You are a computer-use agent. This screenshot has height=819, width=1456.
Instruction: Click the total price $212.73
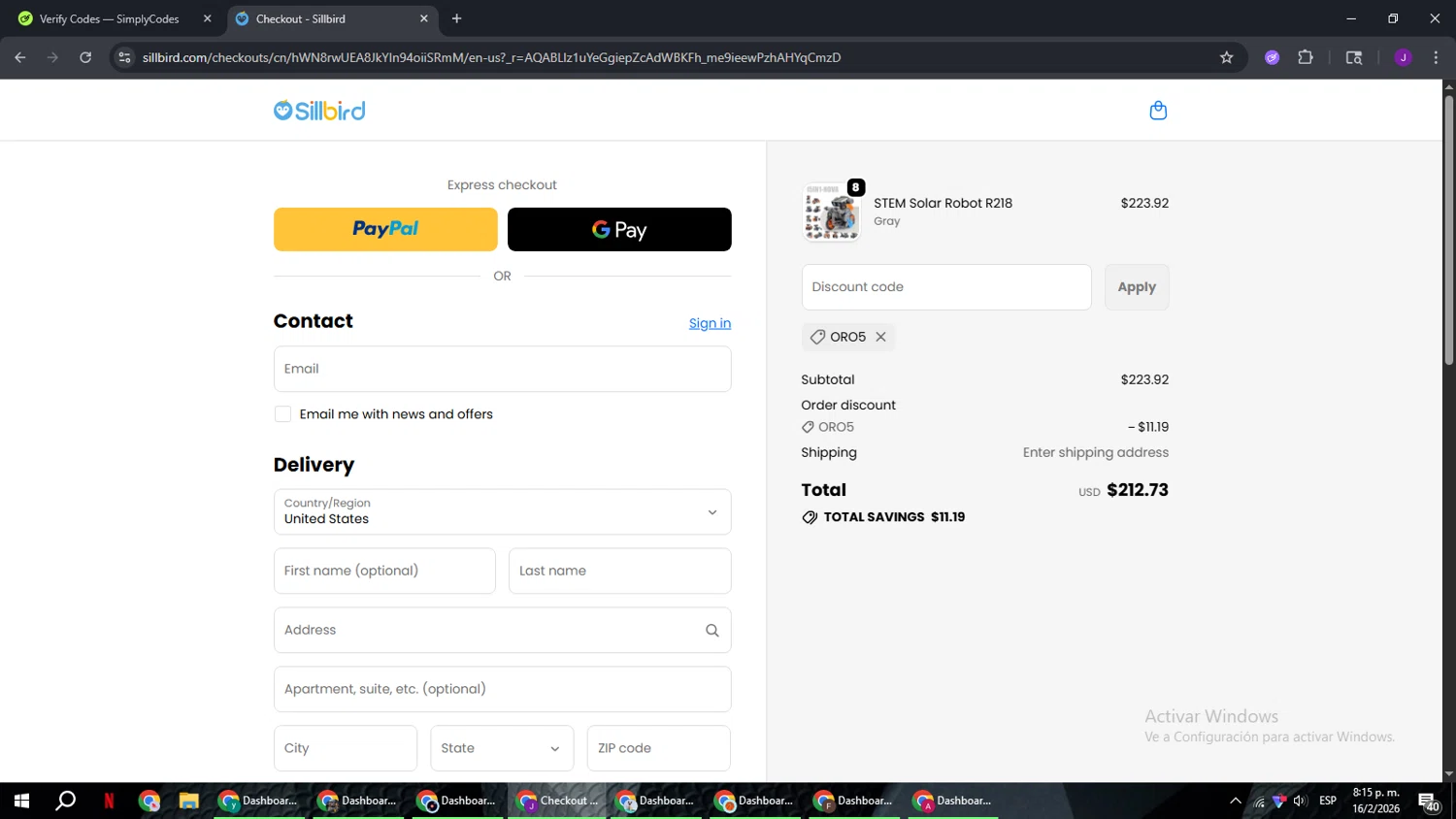tap(1138, 490)
